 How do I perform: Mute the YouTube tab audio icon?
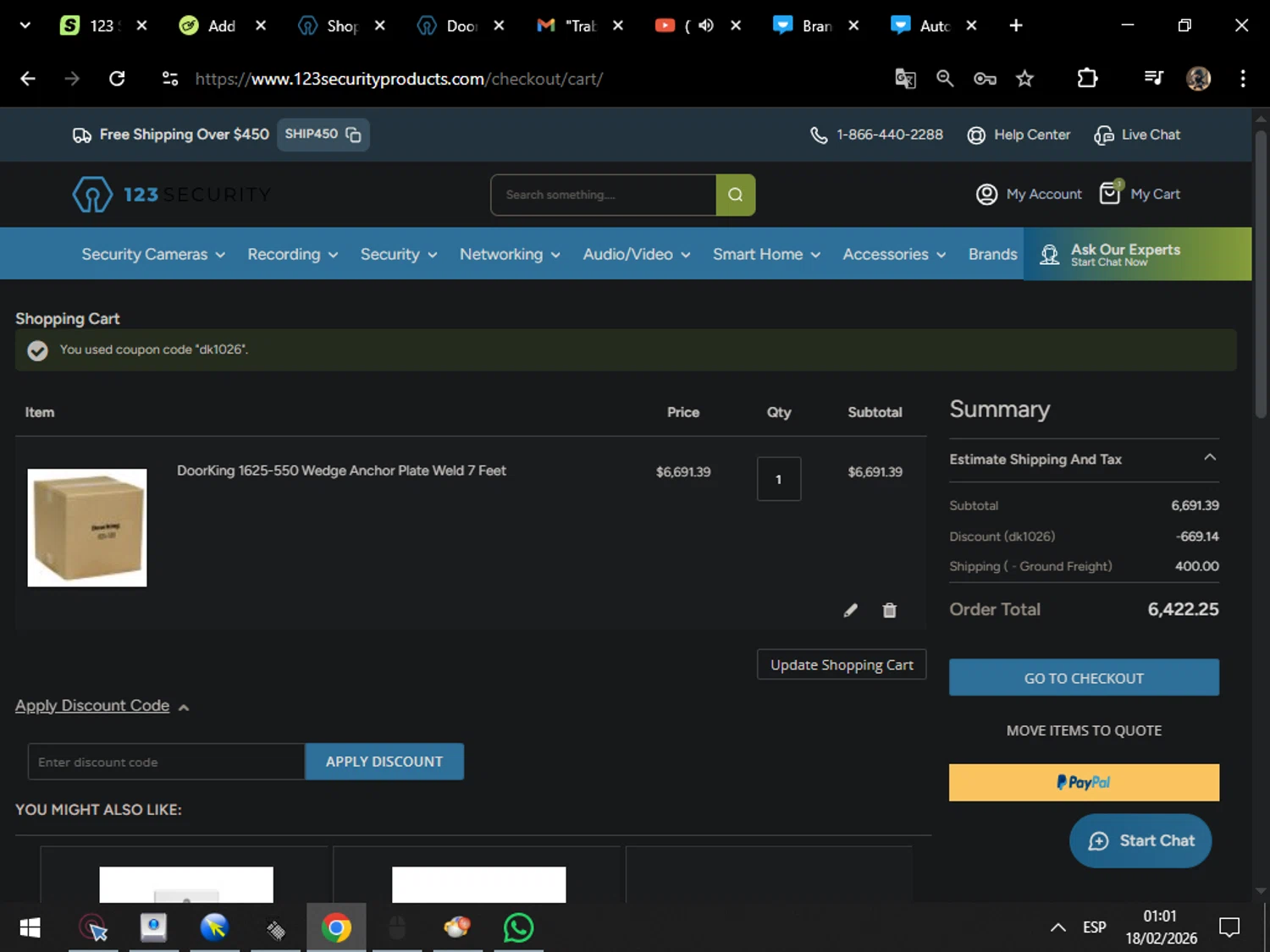click(x=706, y=25)
